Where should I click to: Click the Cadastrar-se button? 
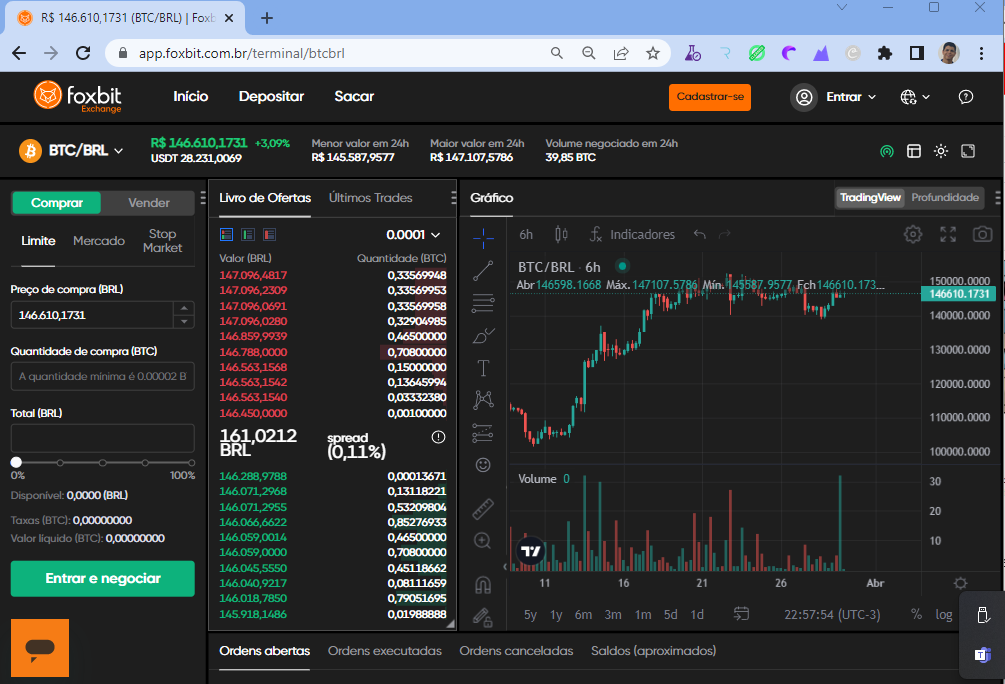coord(710,97)
